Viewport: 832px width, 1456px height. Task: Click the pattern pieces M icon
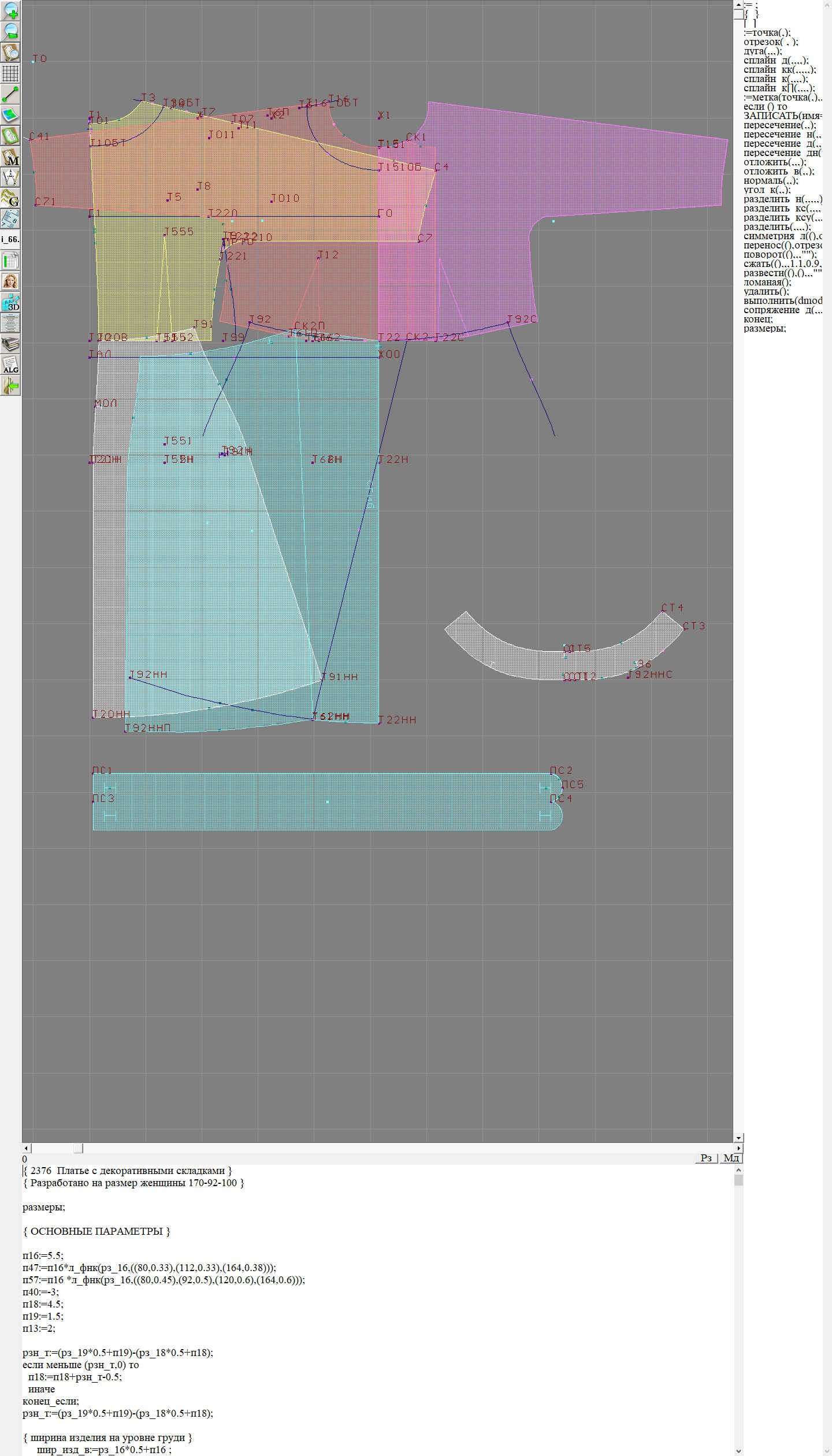point(10,157)
